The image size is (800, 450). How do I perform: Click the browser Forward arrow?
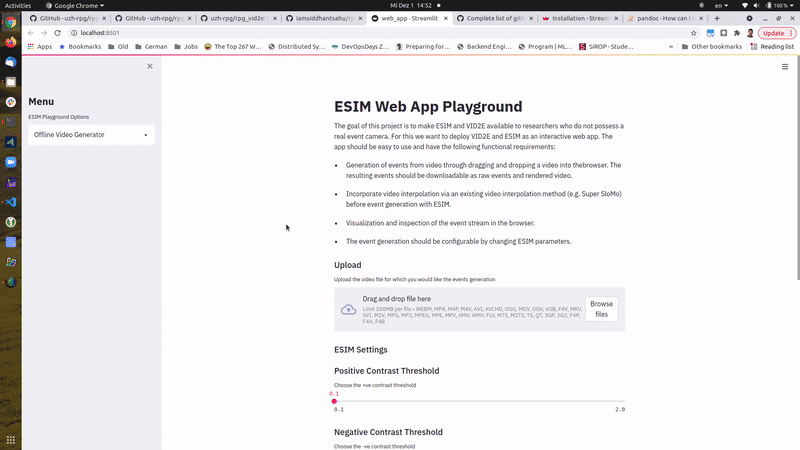coord(44,33)
